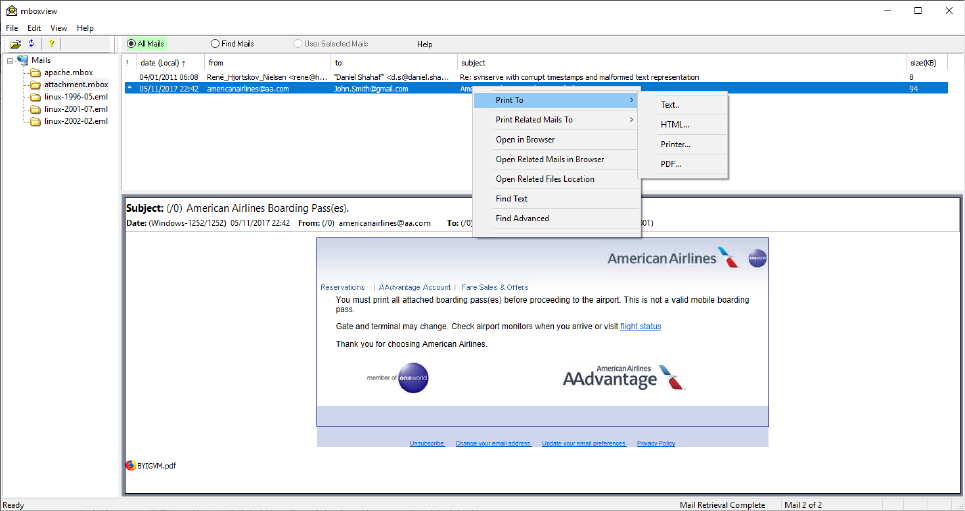
Task: Click the BYIGVM.pdf attachment icon
Action: coord(130,465)
